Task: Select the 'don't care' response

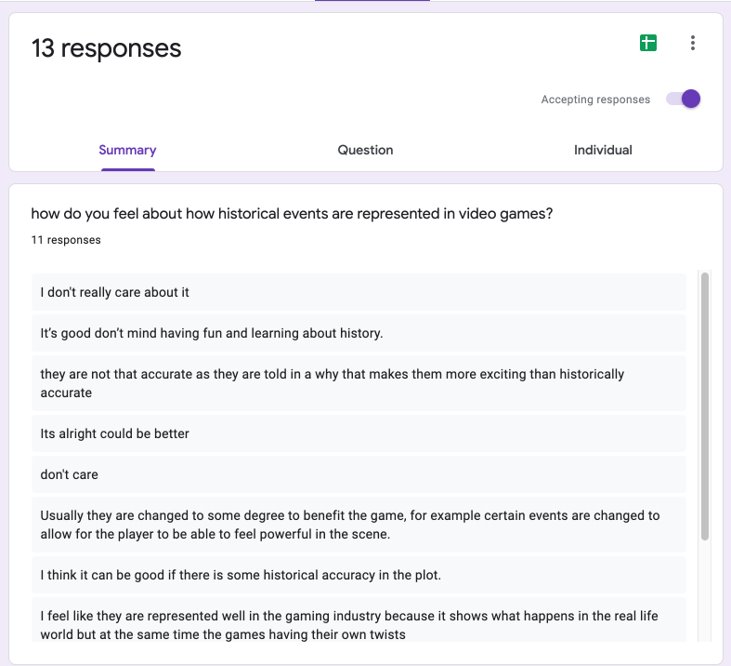Action: [x=359, y=474]
